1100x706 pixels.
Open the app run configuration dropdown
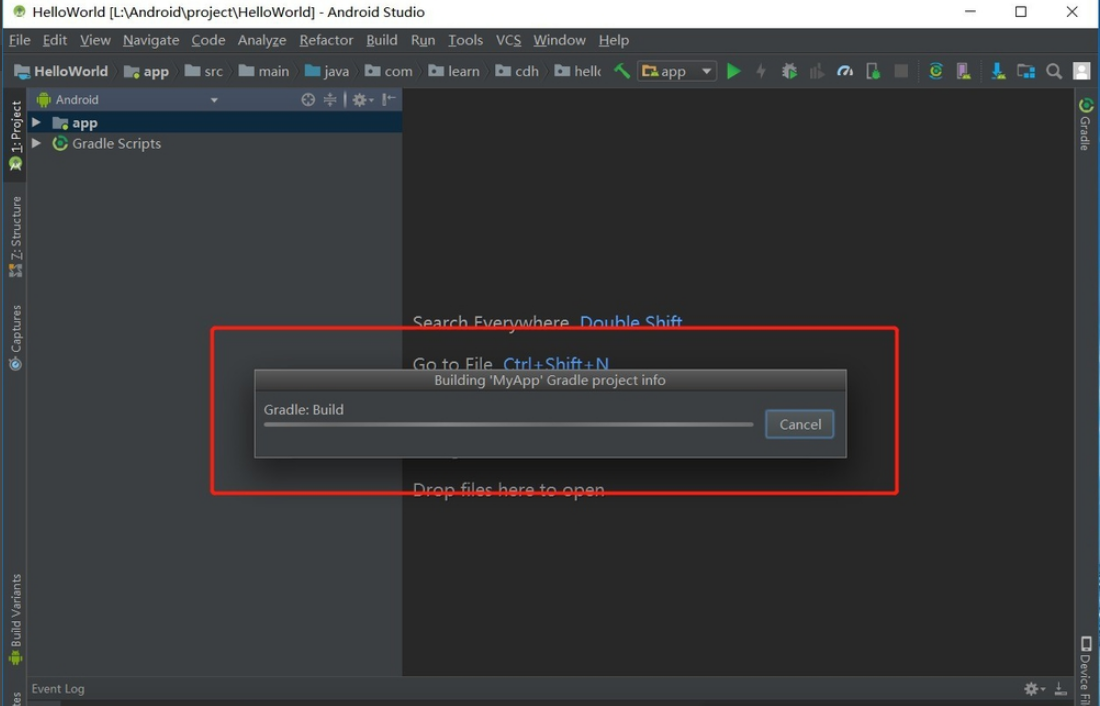(676, 71)
